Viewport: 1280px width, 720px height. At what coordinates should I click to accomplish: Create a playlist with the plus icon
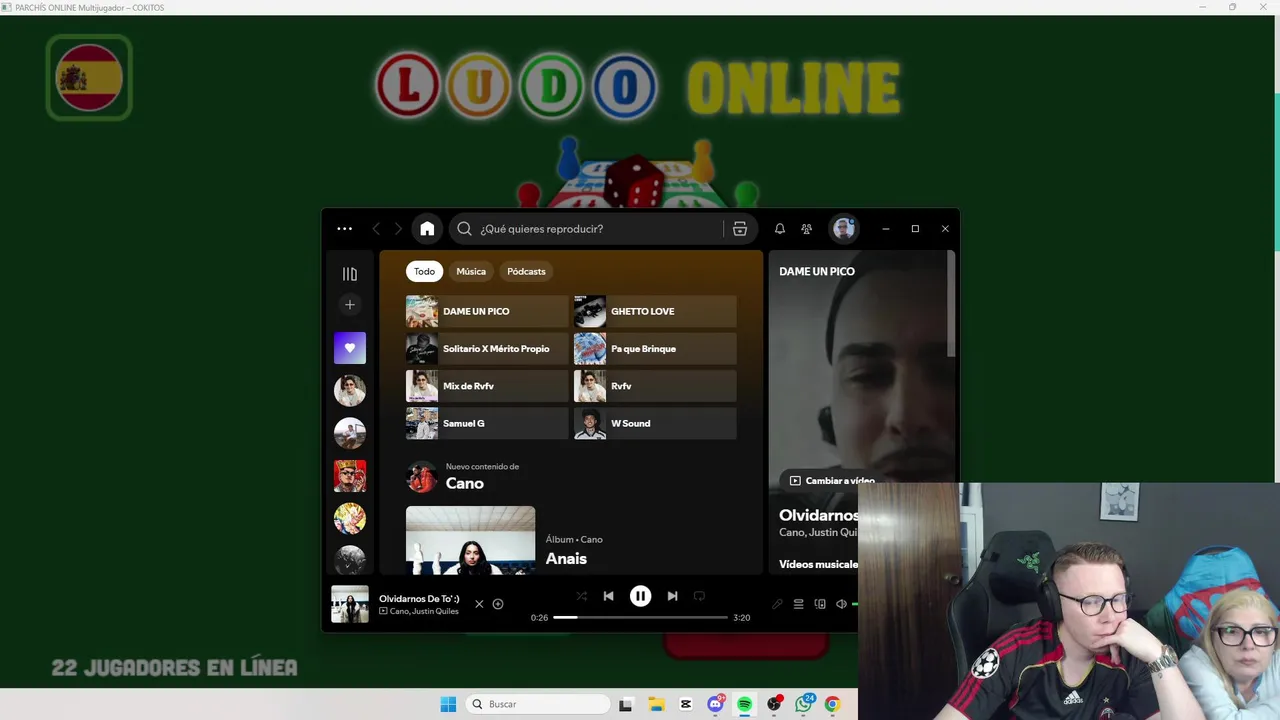click(x=350, y=304)
